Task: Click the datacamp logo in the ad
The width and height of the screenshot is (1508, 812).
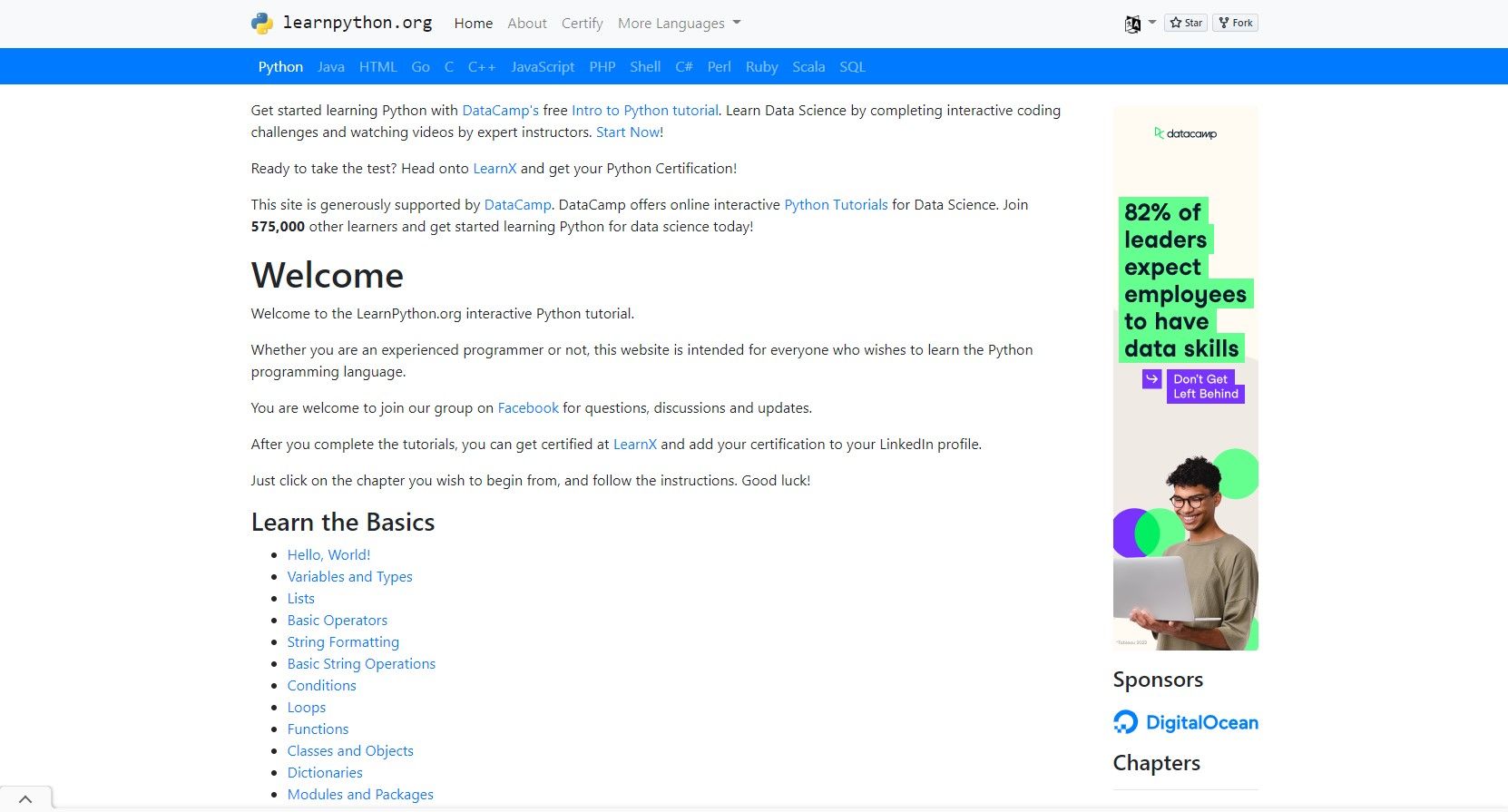Action: (x=1185, y=133)
